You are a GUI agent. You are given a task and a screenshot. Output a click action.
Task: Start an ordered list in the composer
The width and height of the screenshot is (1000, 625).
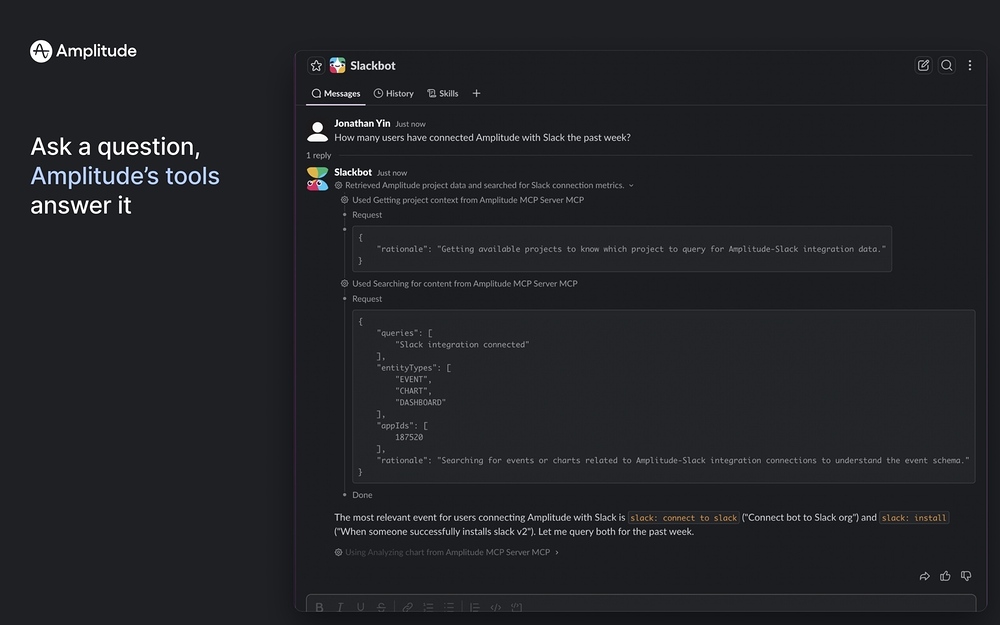tap(428, 607)
